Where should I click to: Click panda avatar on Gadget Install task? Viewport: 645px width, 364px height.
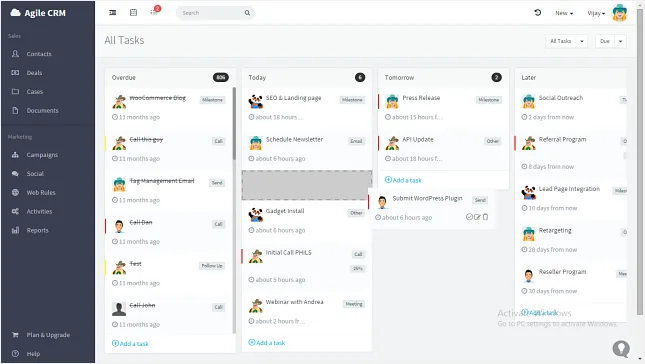click(x=255, y=215)
